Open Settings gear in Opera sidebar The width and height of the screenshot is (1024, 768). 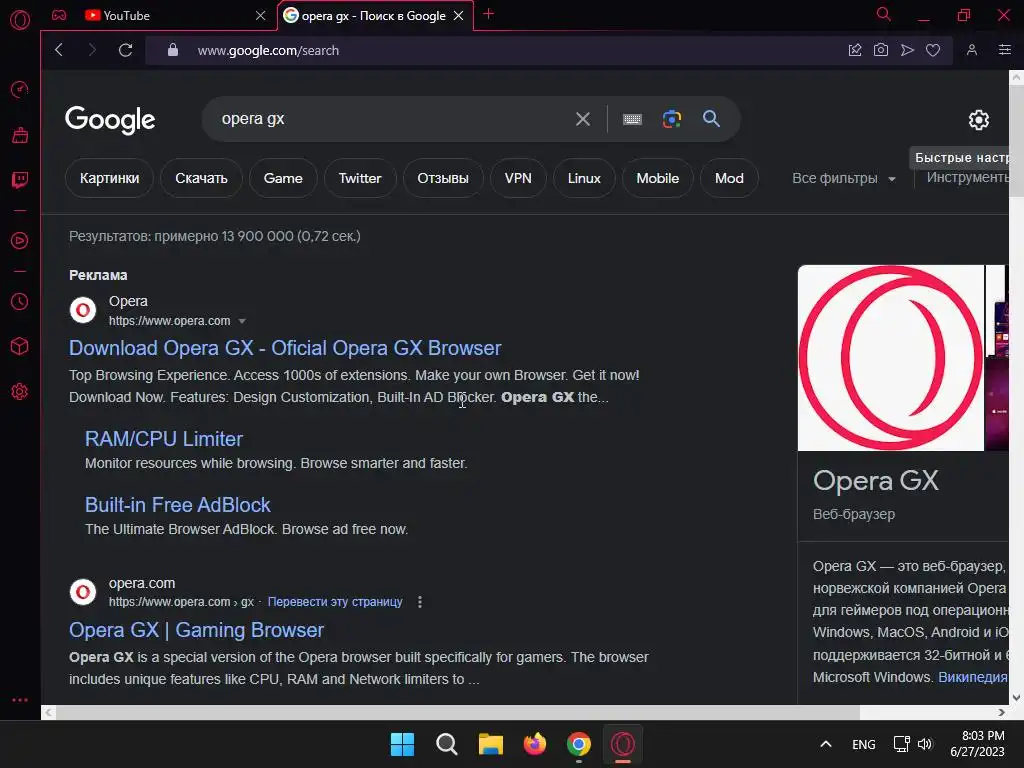20,391
